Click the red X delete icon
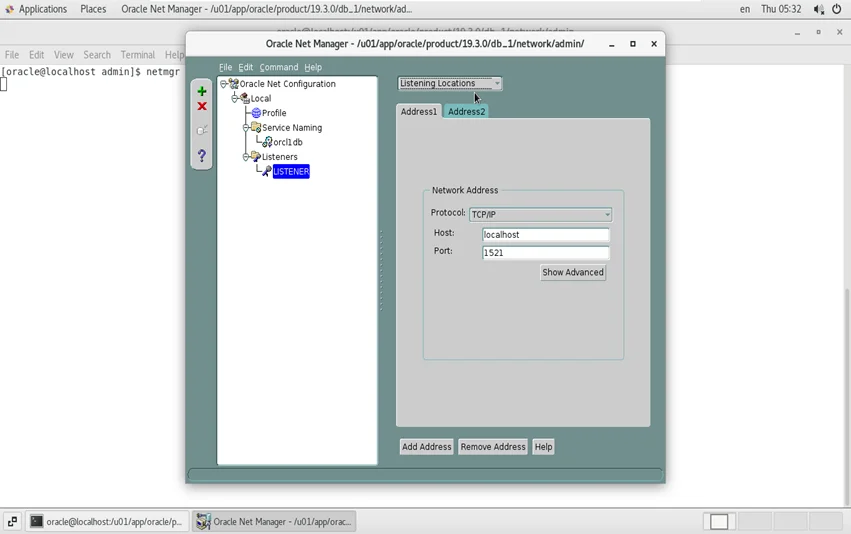 click(x=202, y=106)
